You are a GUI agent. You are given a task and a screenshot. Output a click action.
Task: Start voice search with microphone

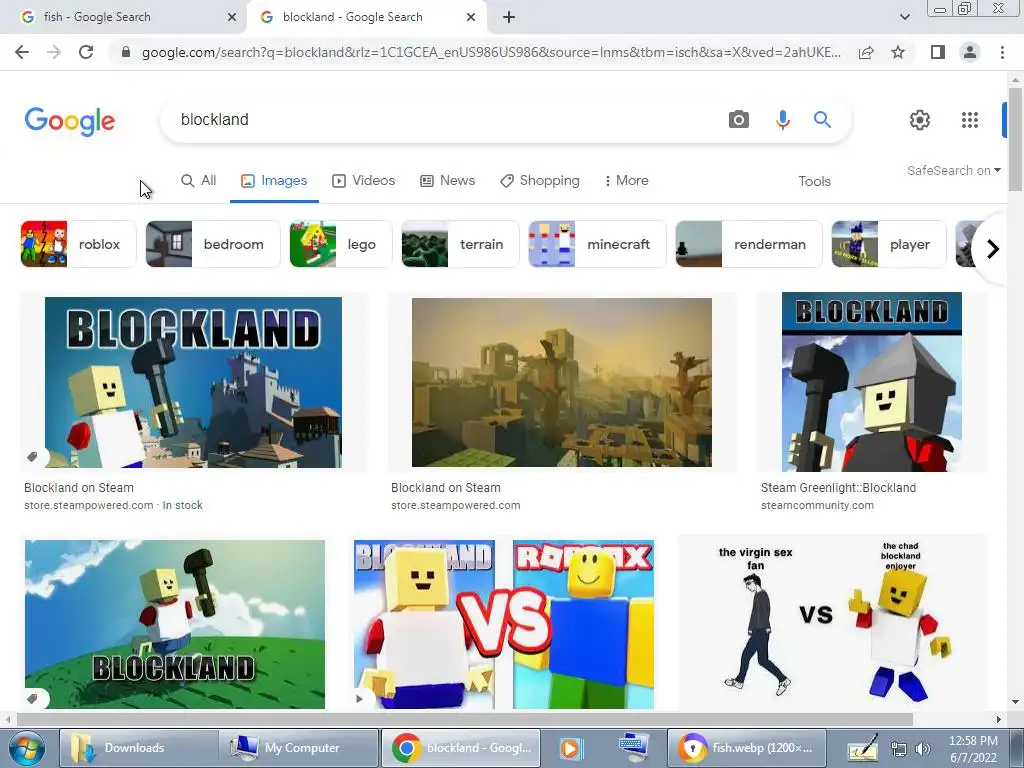[x=782, y=120]
